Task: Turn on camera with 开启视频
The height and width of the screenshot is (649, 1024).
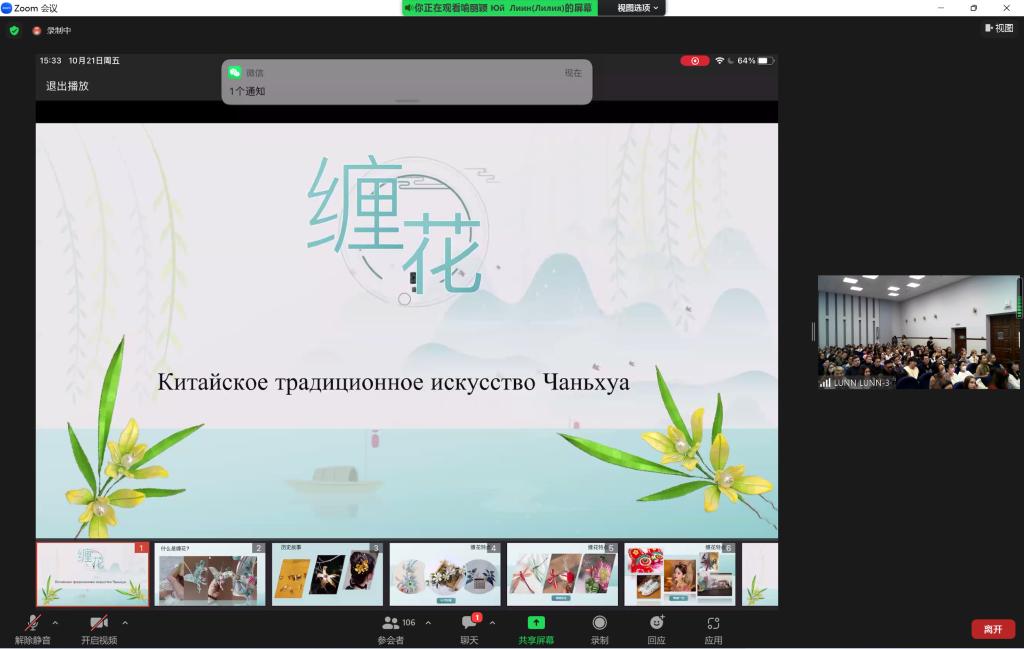Action: (99, 623)
